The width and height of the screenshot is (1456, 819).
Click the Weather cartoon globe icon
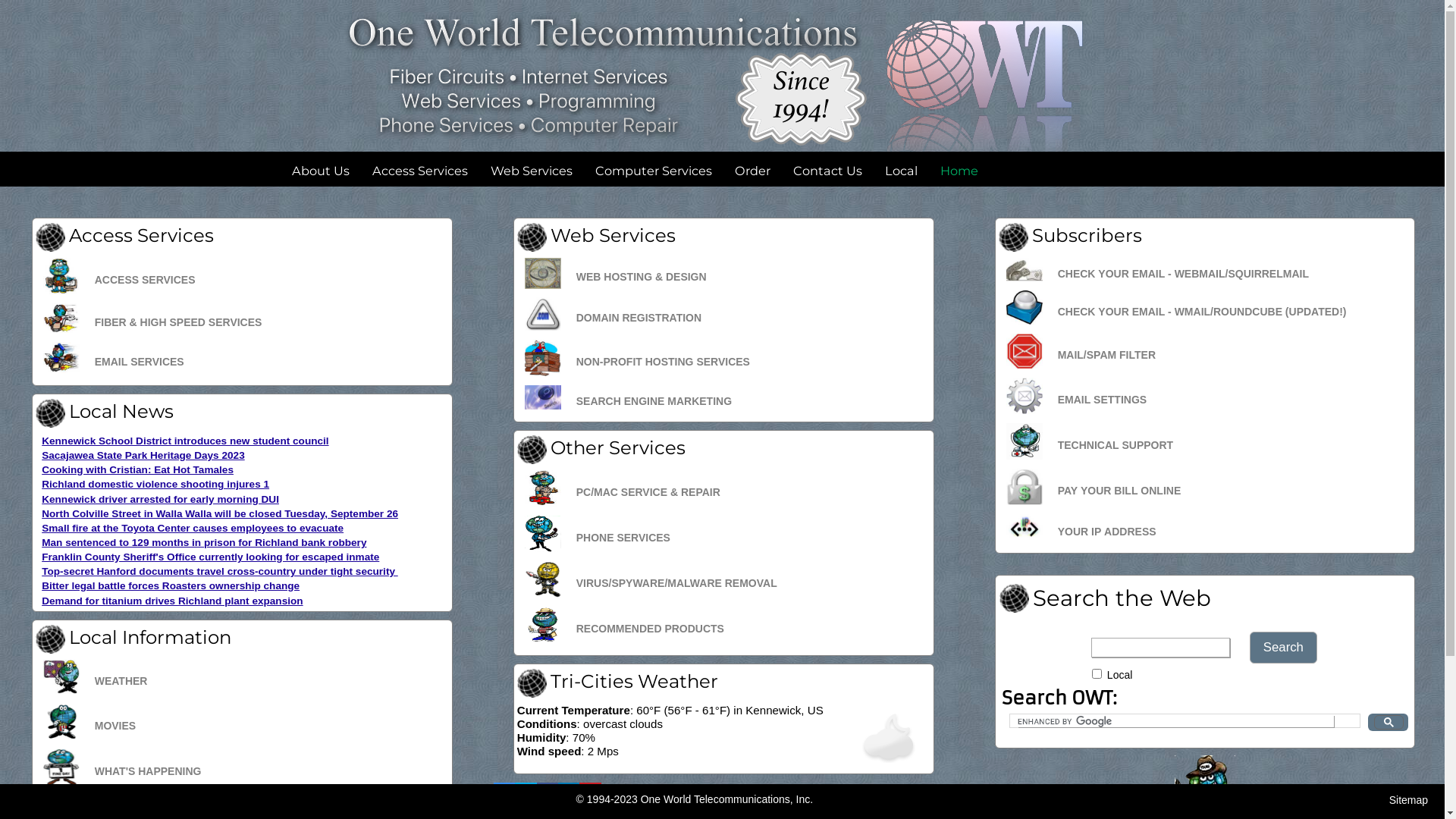[61, 677]
